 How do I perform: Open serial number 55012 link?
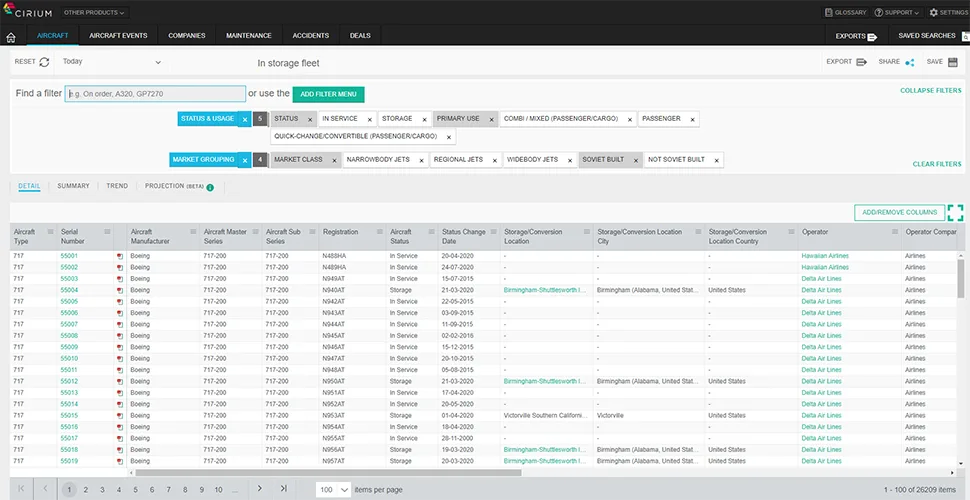point(69,381)
